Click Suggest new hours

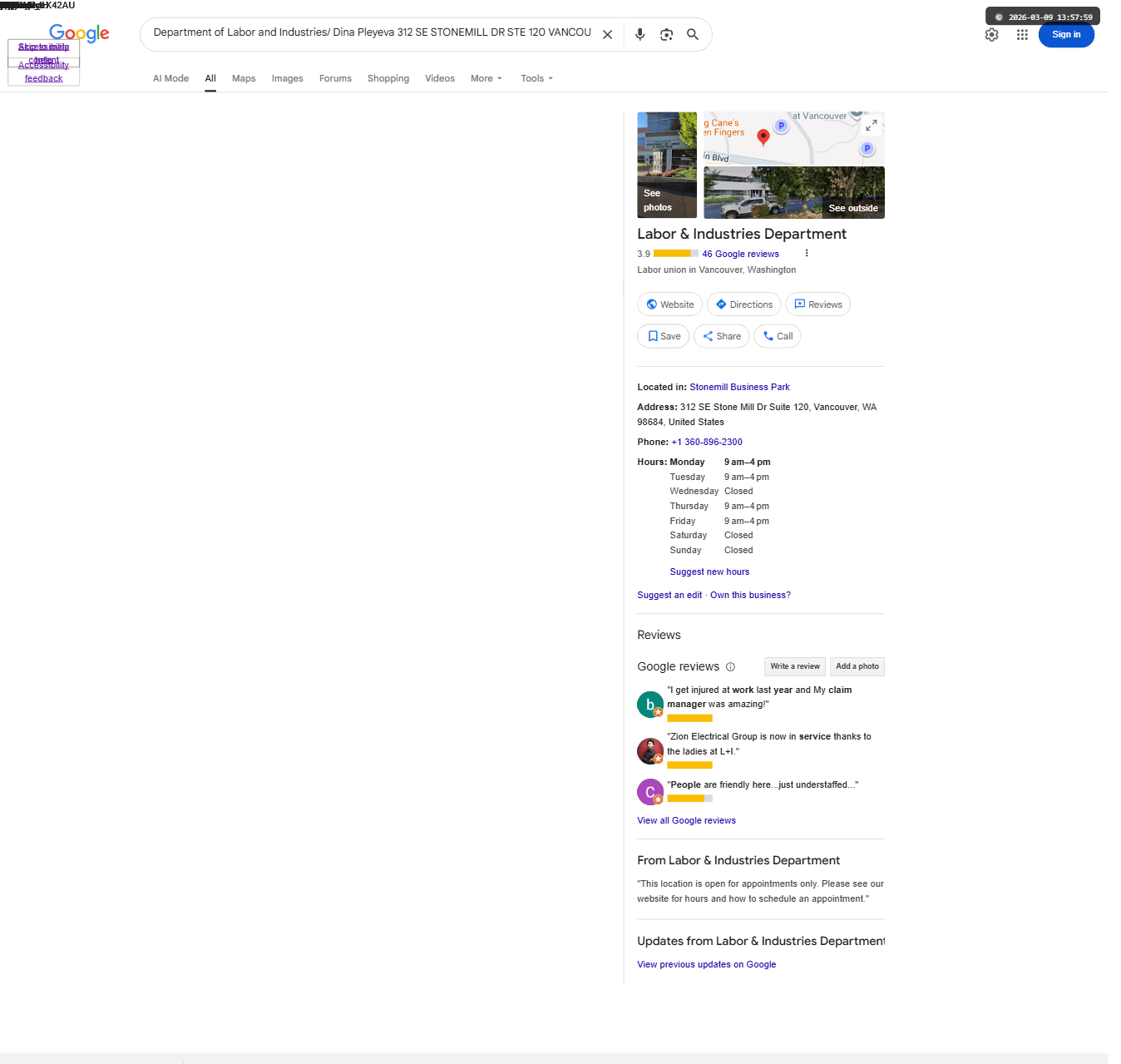point(709,572)
